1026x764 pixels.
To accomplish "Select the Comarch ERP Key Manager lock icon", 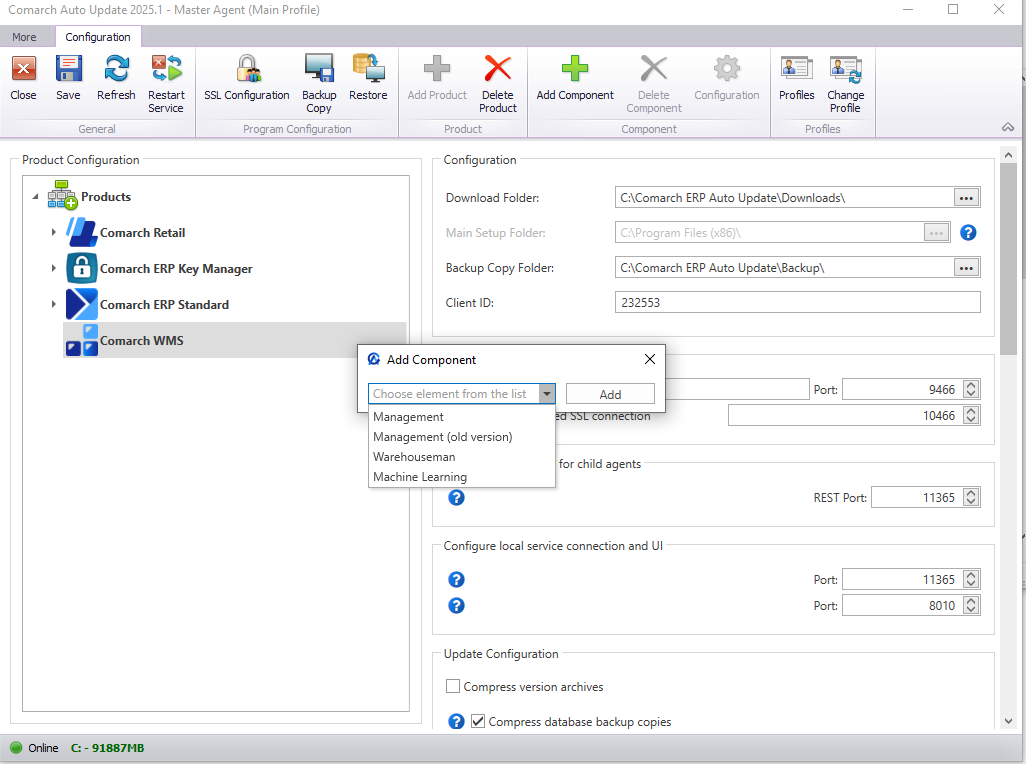I will point(82,268).
